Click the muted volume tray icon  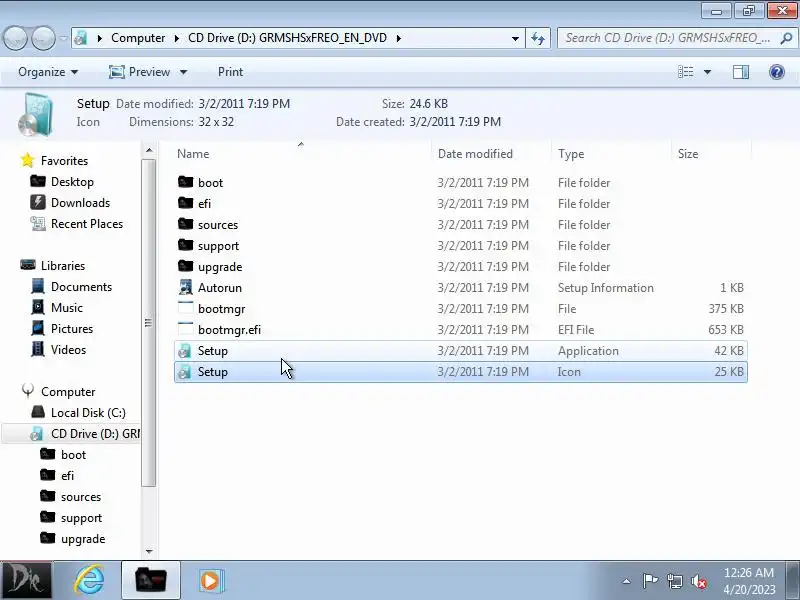(698, 581)
